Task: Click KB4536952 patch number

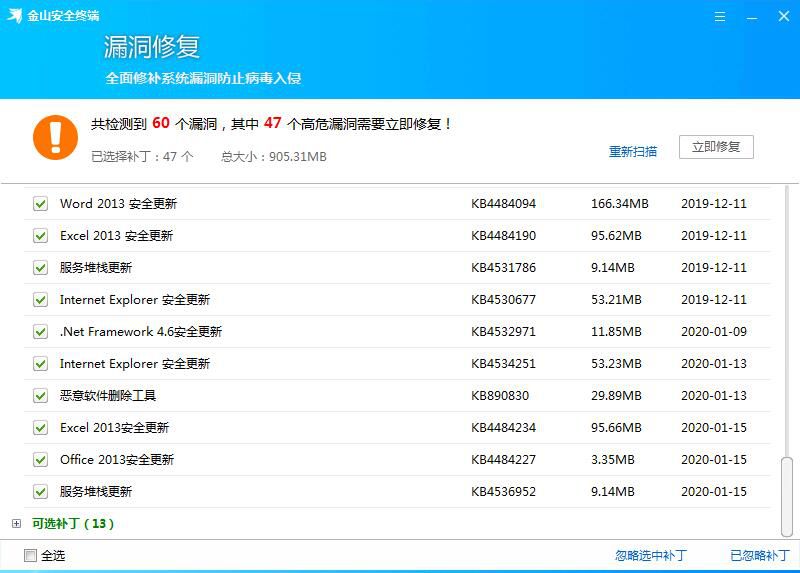Action: [x=504, y=491]
